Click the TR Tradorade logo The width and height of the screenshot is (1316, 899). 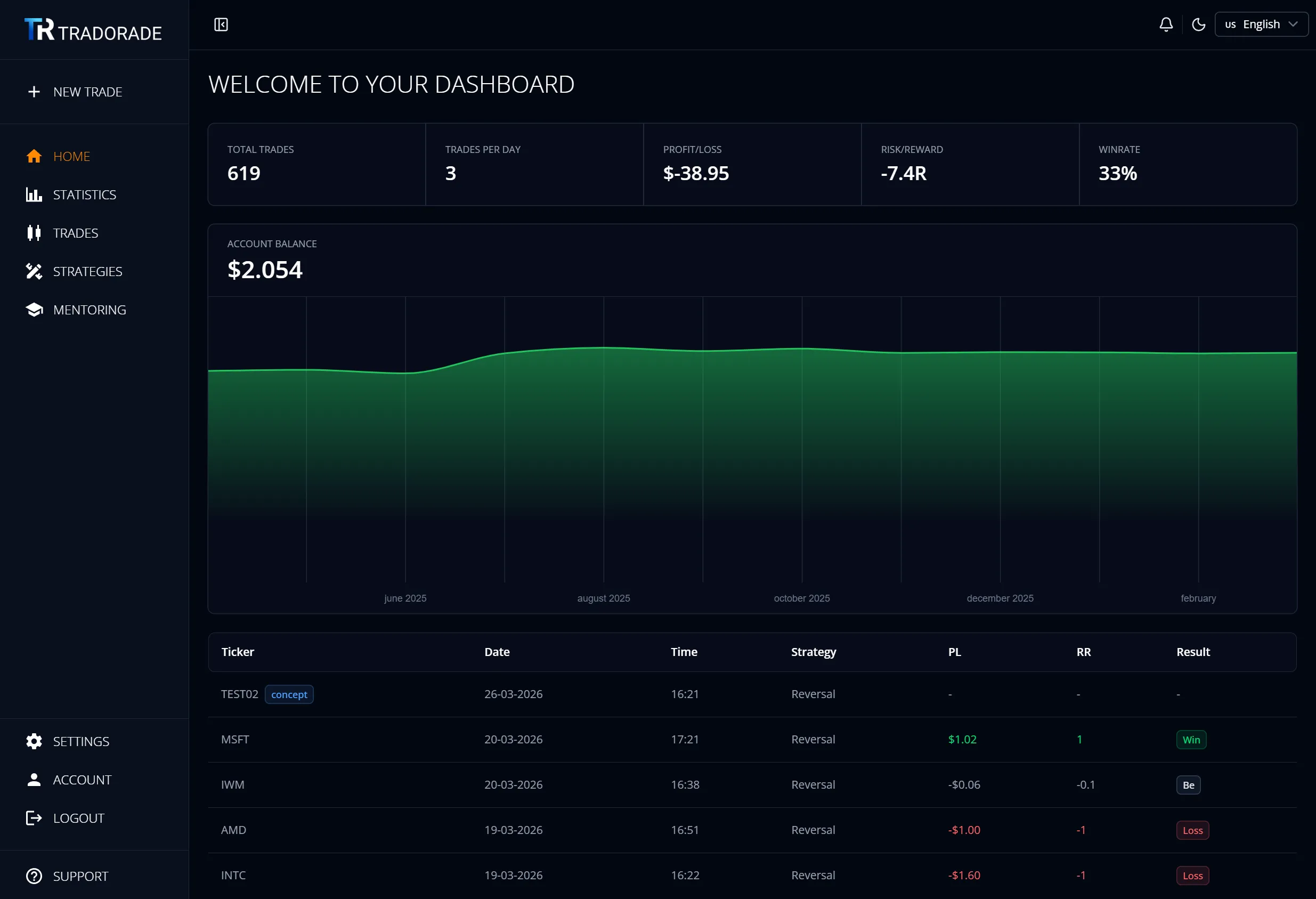click(92, 30)
